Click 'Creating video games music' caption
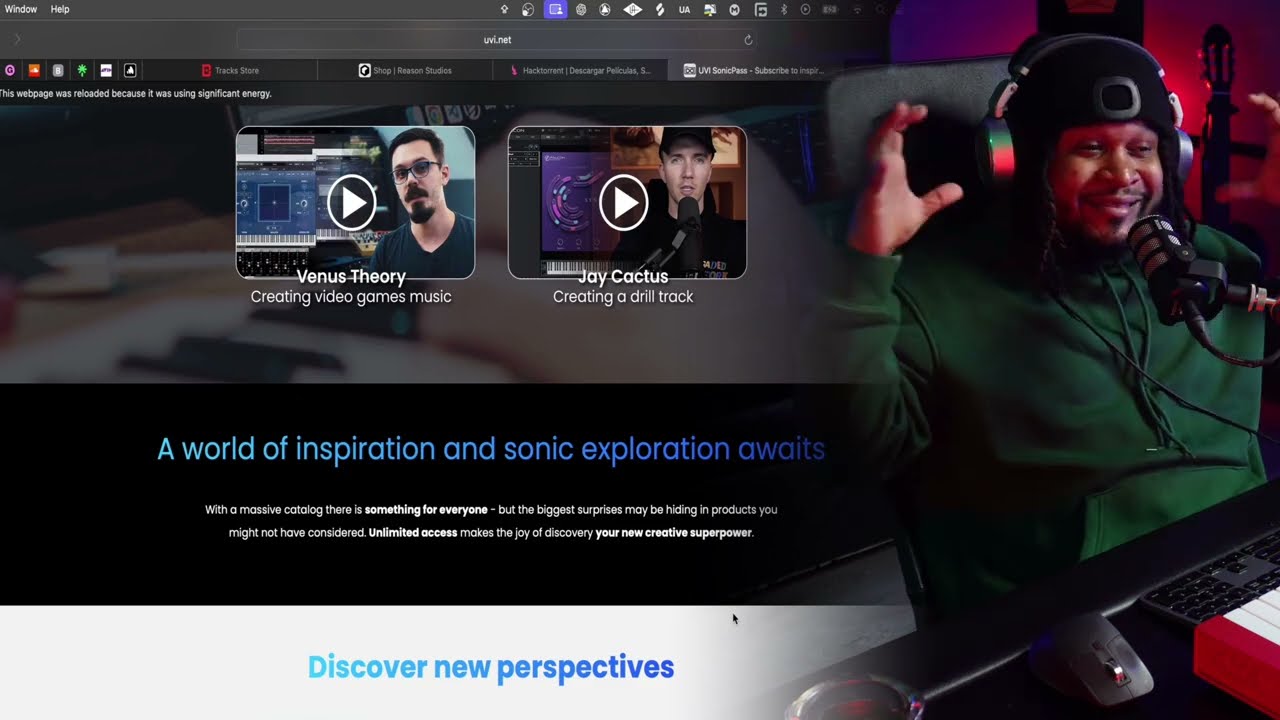Image resolution: width=1280 pixels, height=720 pixels. click(351, 297)
